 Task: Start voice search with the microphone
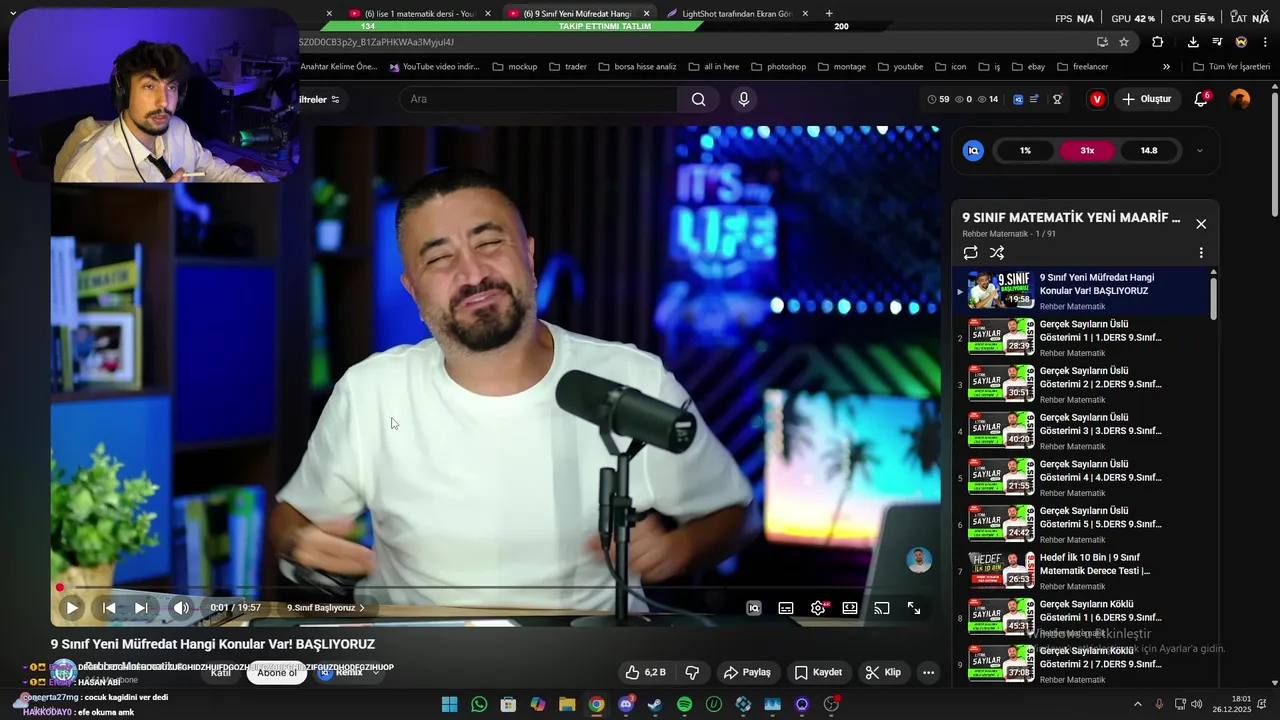pyautogui.click(x=743, y=99)
